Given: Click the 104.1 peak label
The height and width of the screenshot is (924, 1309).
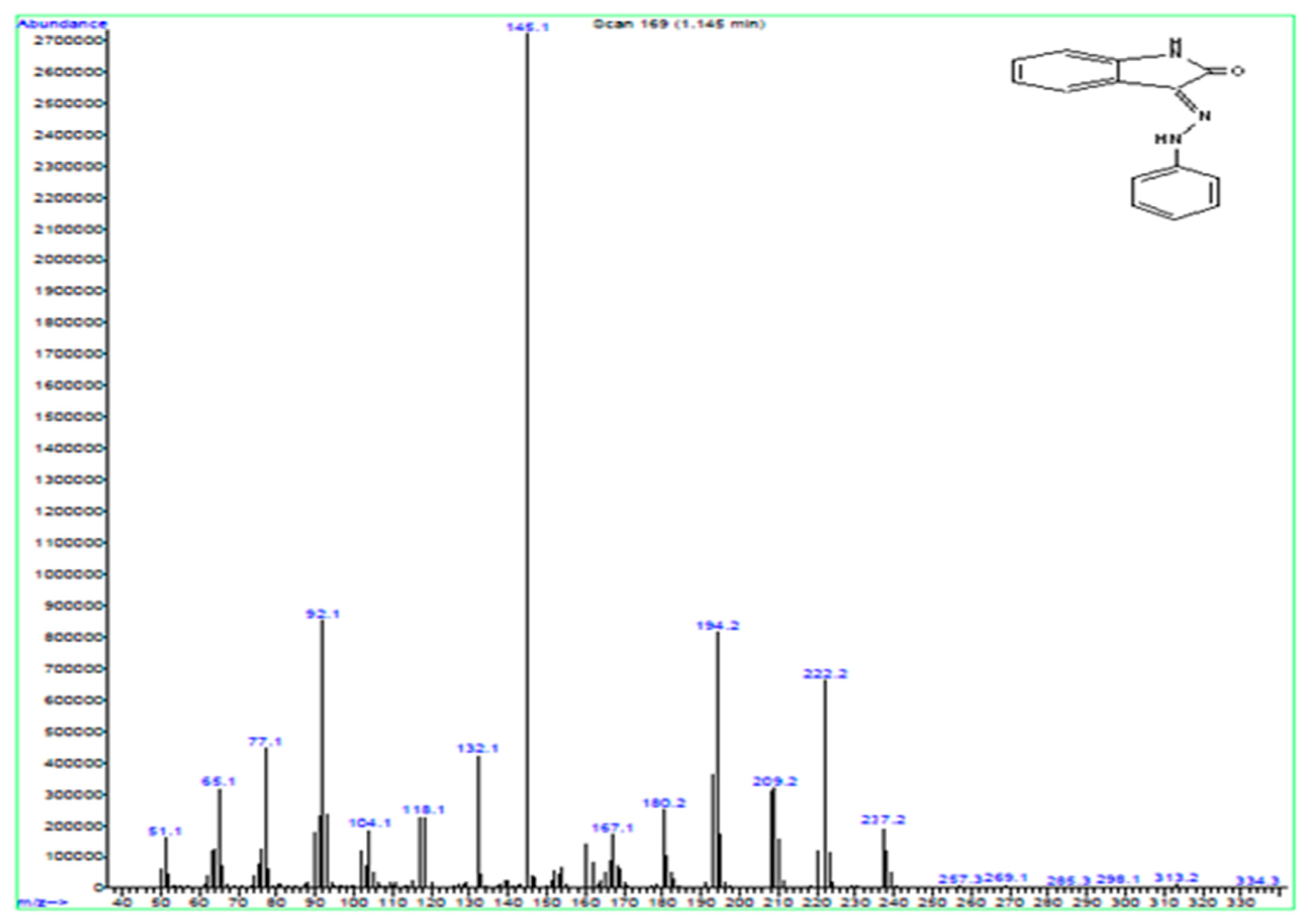Looking at the screenshot, I should pos(370,823).
